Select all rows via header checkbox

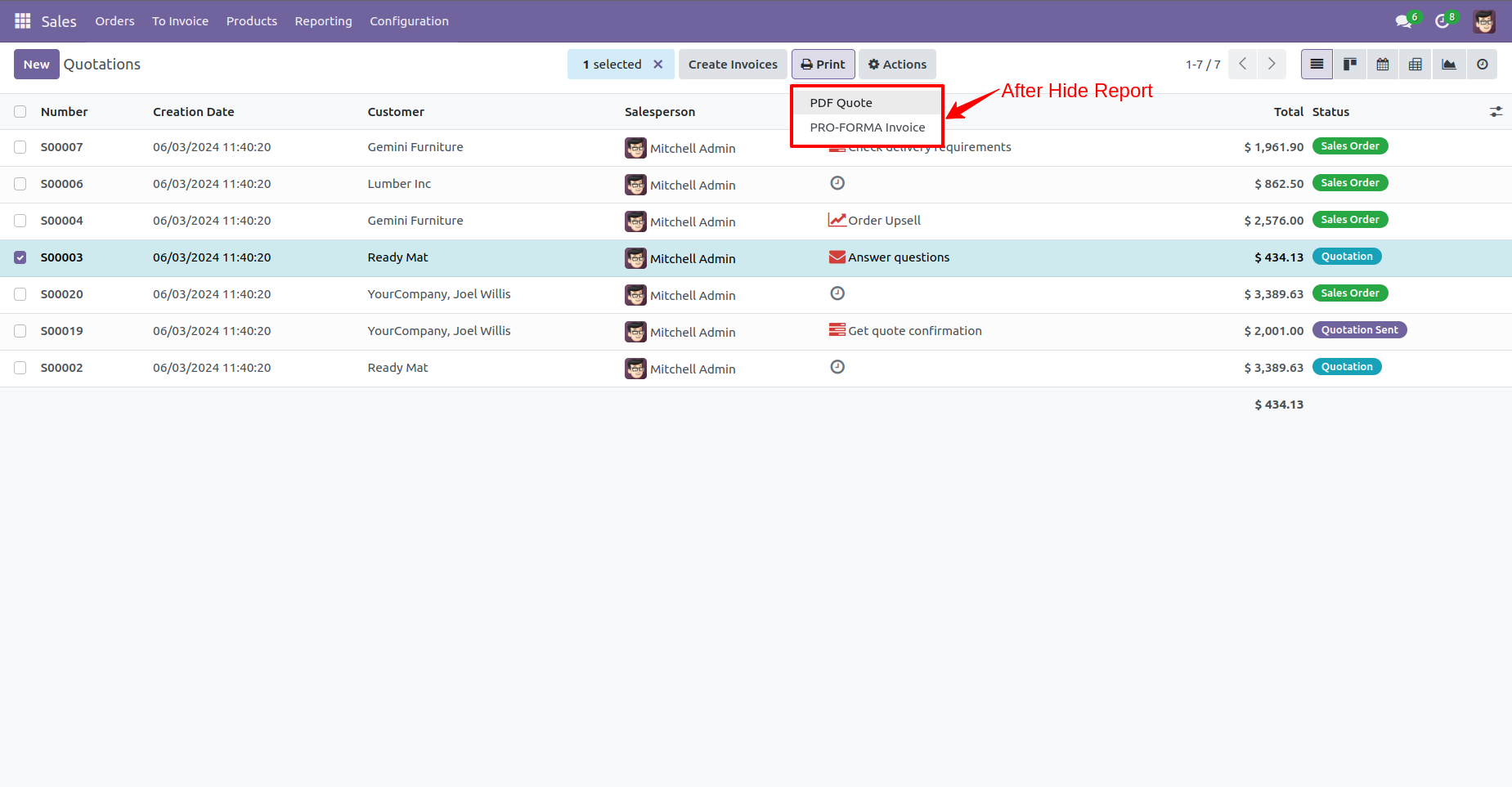click(x=20, y=111)
